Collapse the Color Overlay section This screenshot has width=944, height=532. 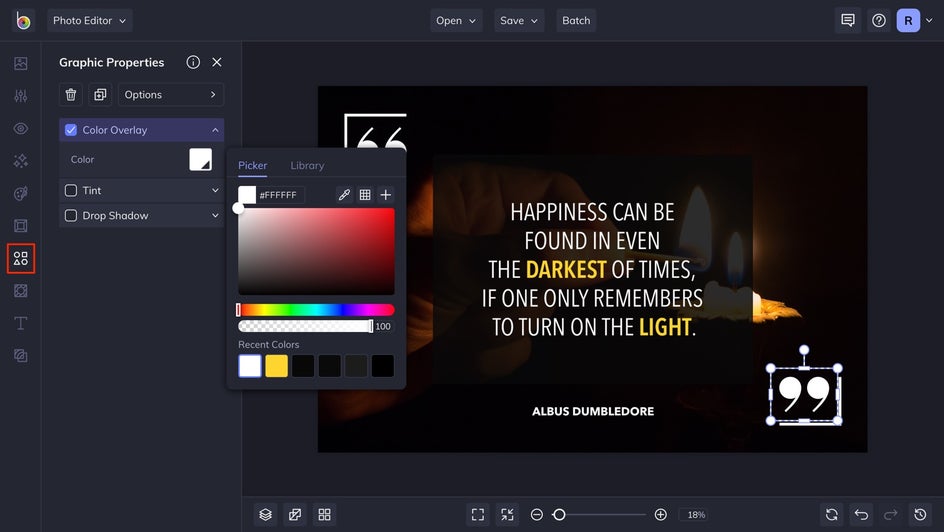(215, 130)
